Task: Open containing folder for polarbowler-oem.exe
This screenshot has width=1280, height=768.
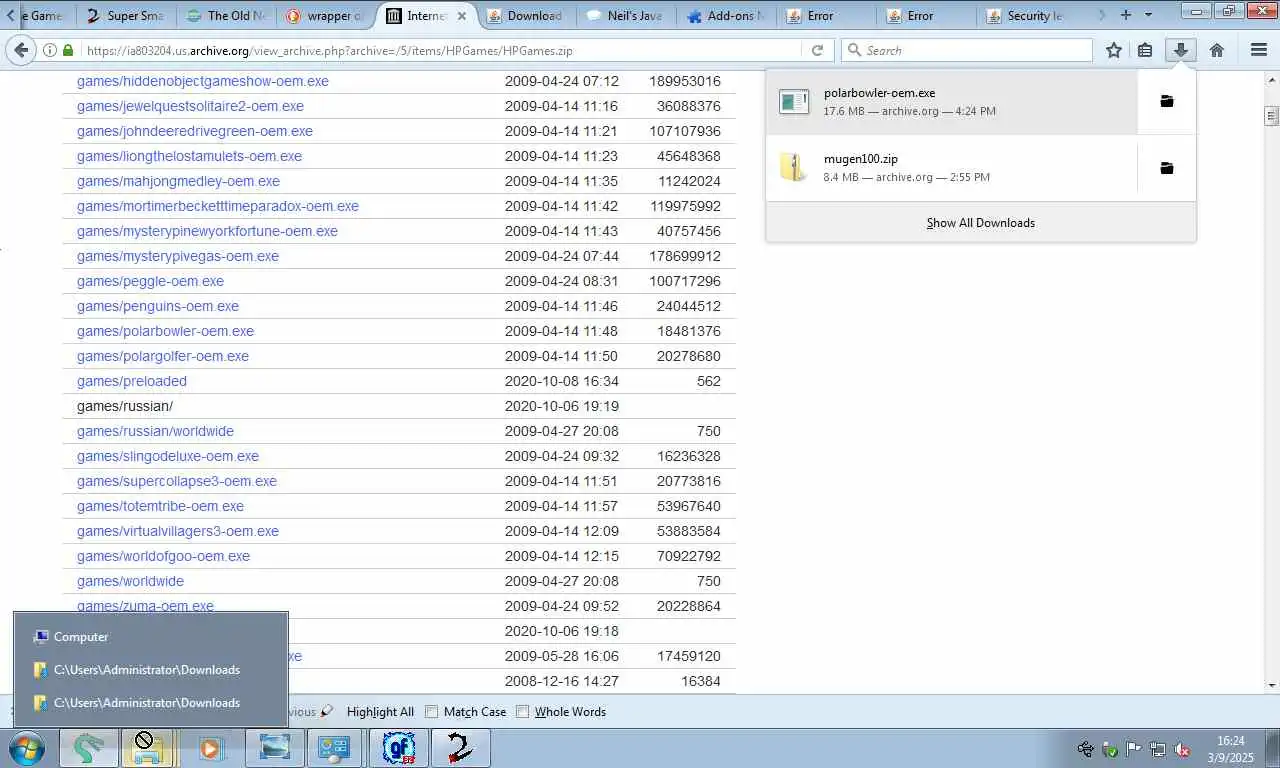Action: coord(1166,101)
